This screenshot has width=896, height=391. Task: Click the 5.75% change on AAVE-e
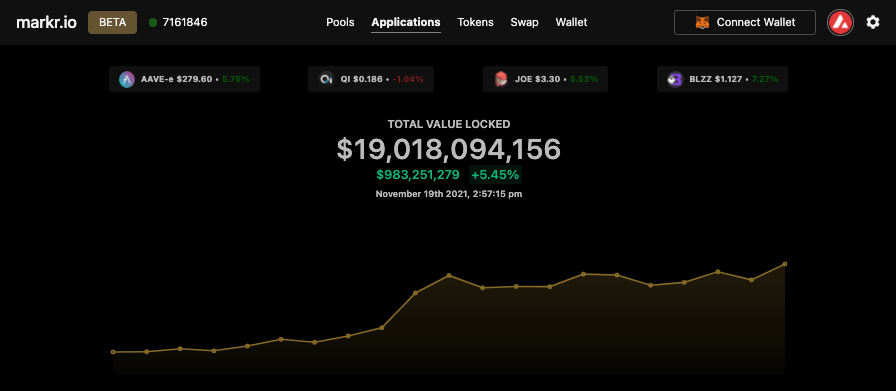[x=236, y=79]
